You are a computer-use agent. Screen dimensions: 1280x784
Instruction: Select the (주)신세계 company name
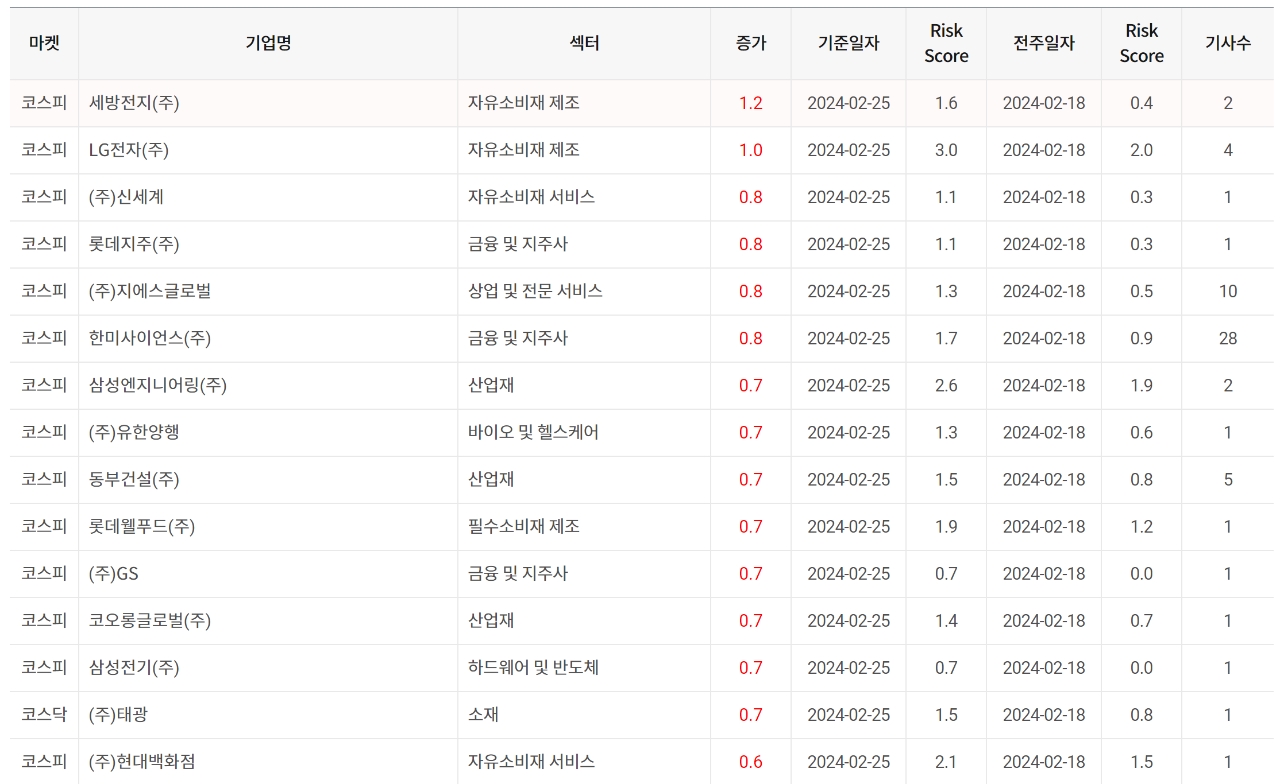[x=126, y=197]
